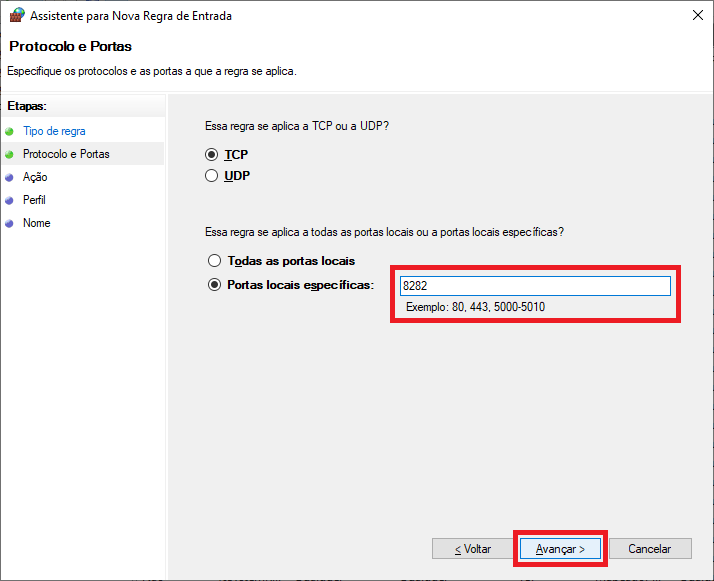714x581 pixels.
Task: Choose the UDP protocol option
Action: click(211, 176)
